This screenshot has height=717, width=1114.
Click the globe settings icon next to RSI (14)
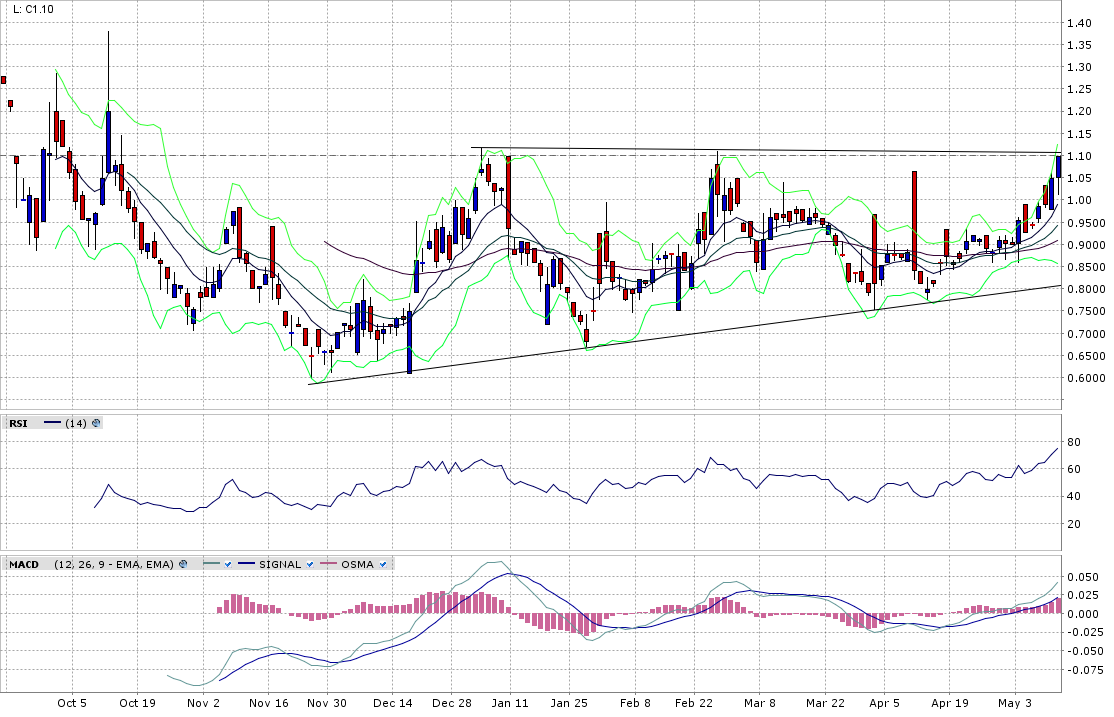(x=96, y=423)
